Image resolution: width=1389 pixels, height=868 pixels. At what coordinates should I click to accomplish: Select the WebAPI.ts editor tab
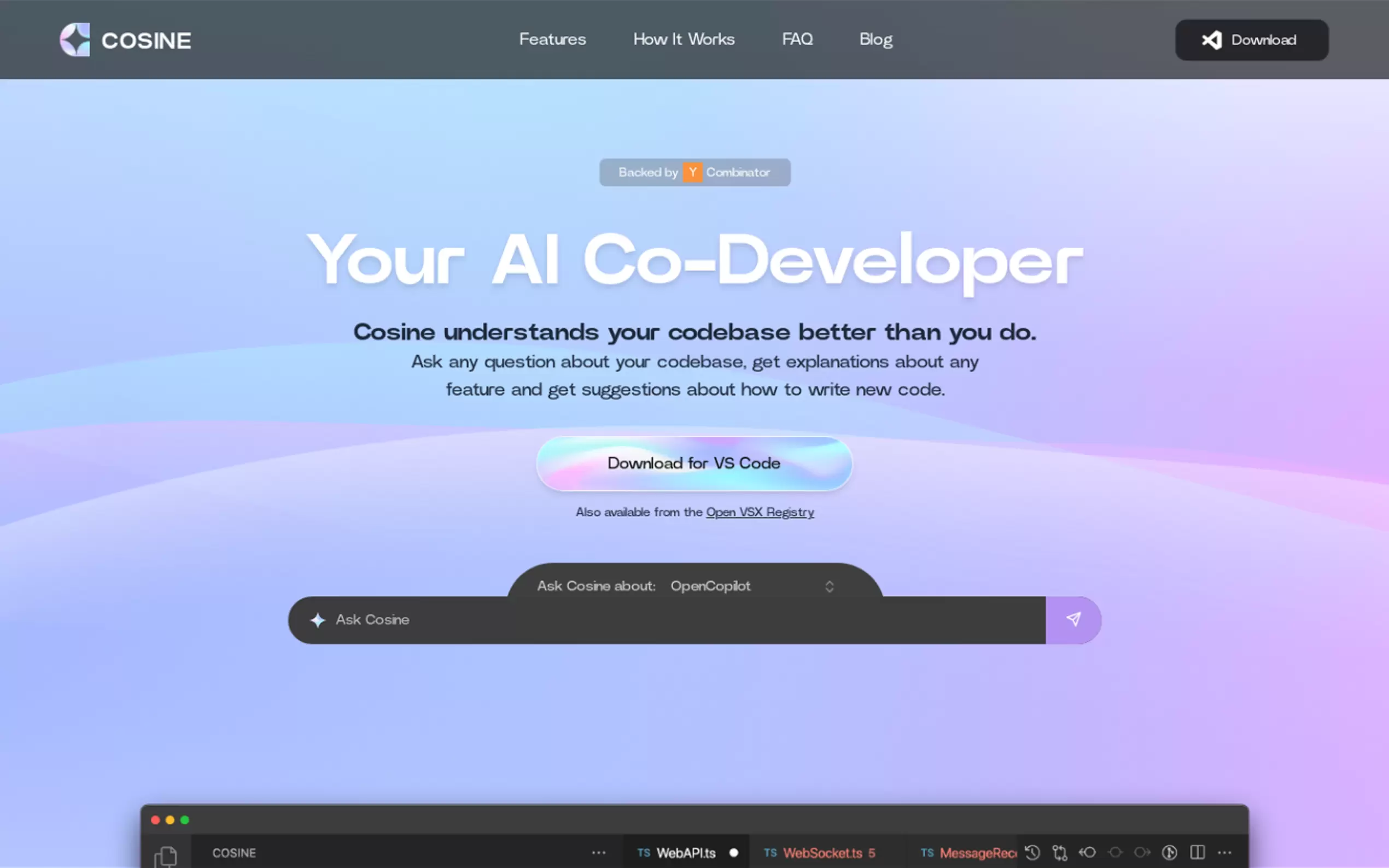686,853
